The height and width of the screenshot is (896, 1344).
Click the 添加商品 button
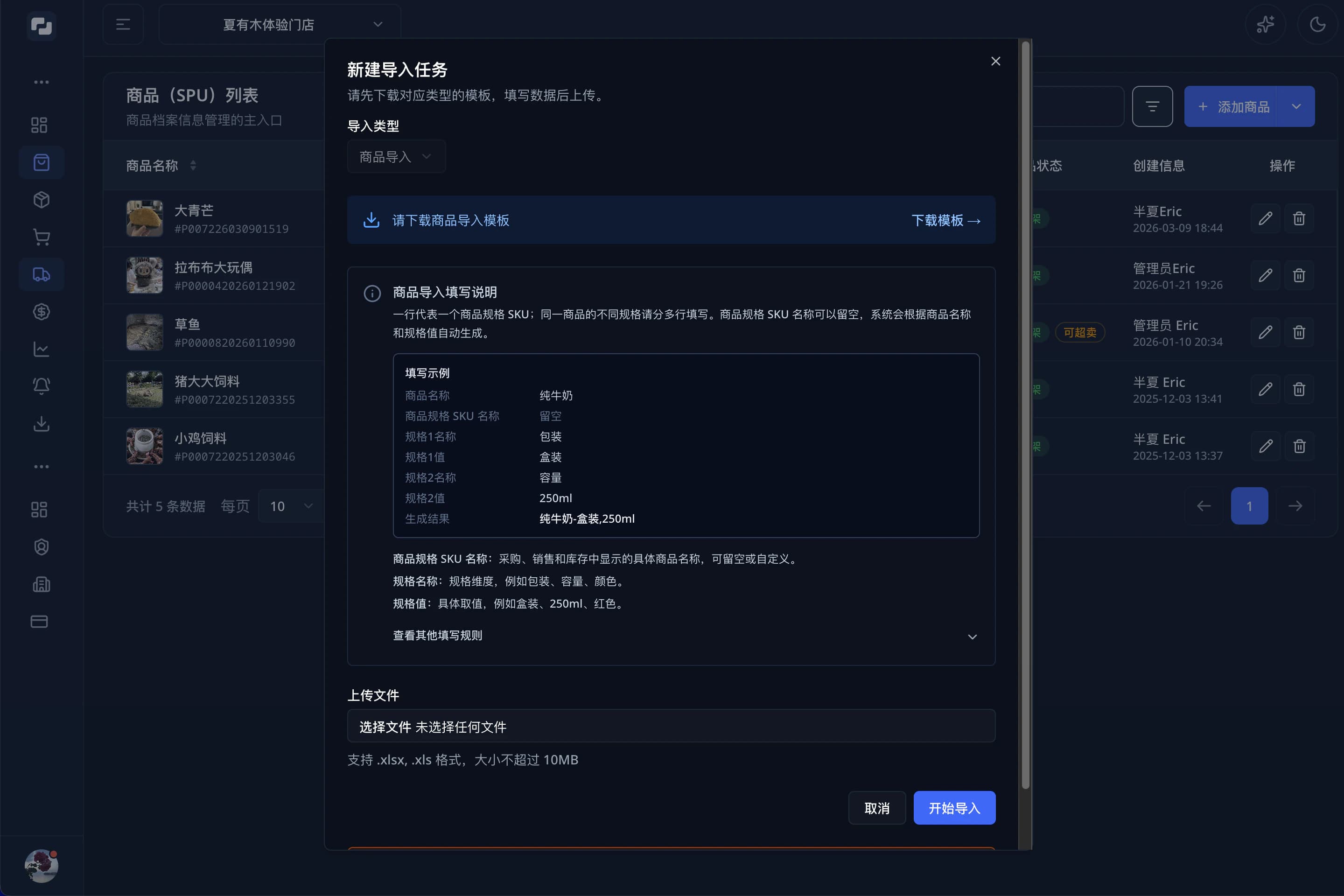click(x=1232, y=106)
